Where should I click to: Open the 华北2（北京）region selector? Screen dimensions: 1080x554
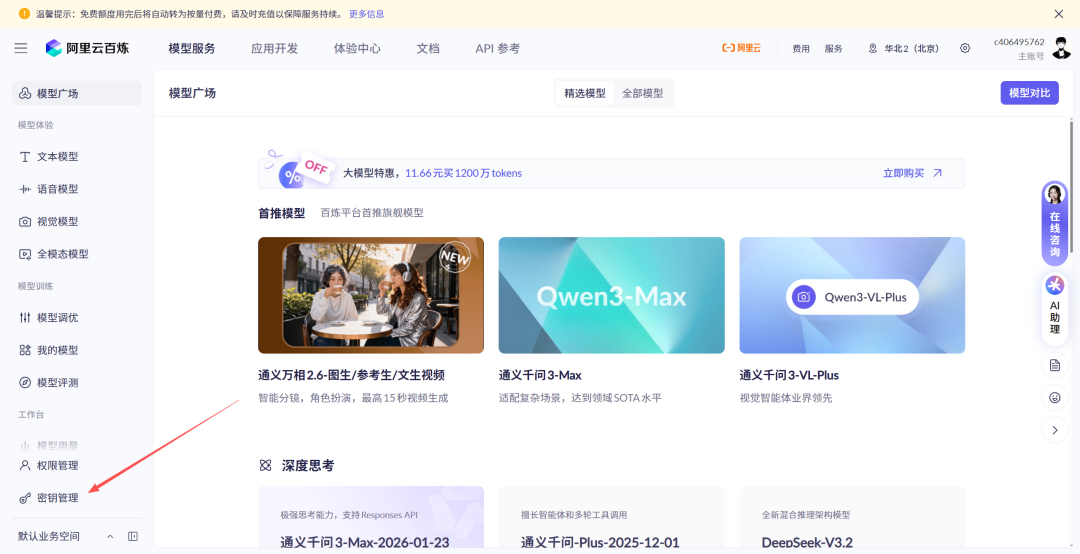pyautogui.click(x=905, y=48)
